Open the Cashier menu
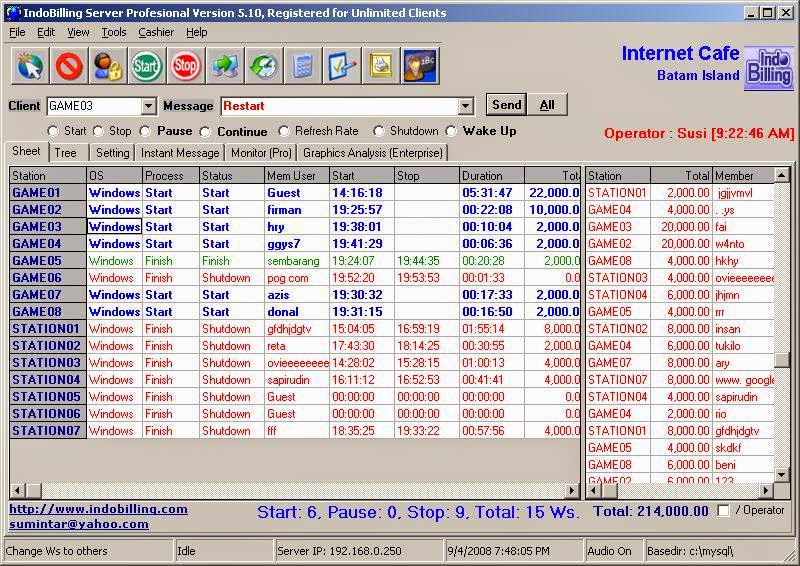Image resolution: width=800 pixels, height=566 pixels. tap(156, 32)
